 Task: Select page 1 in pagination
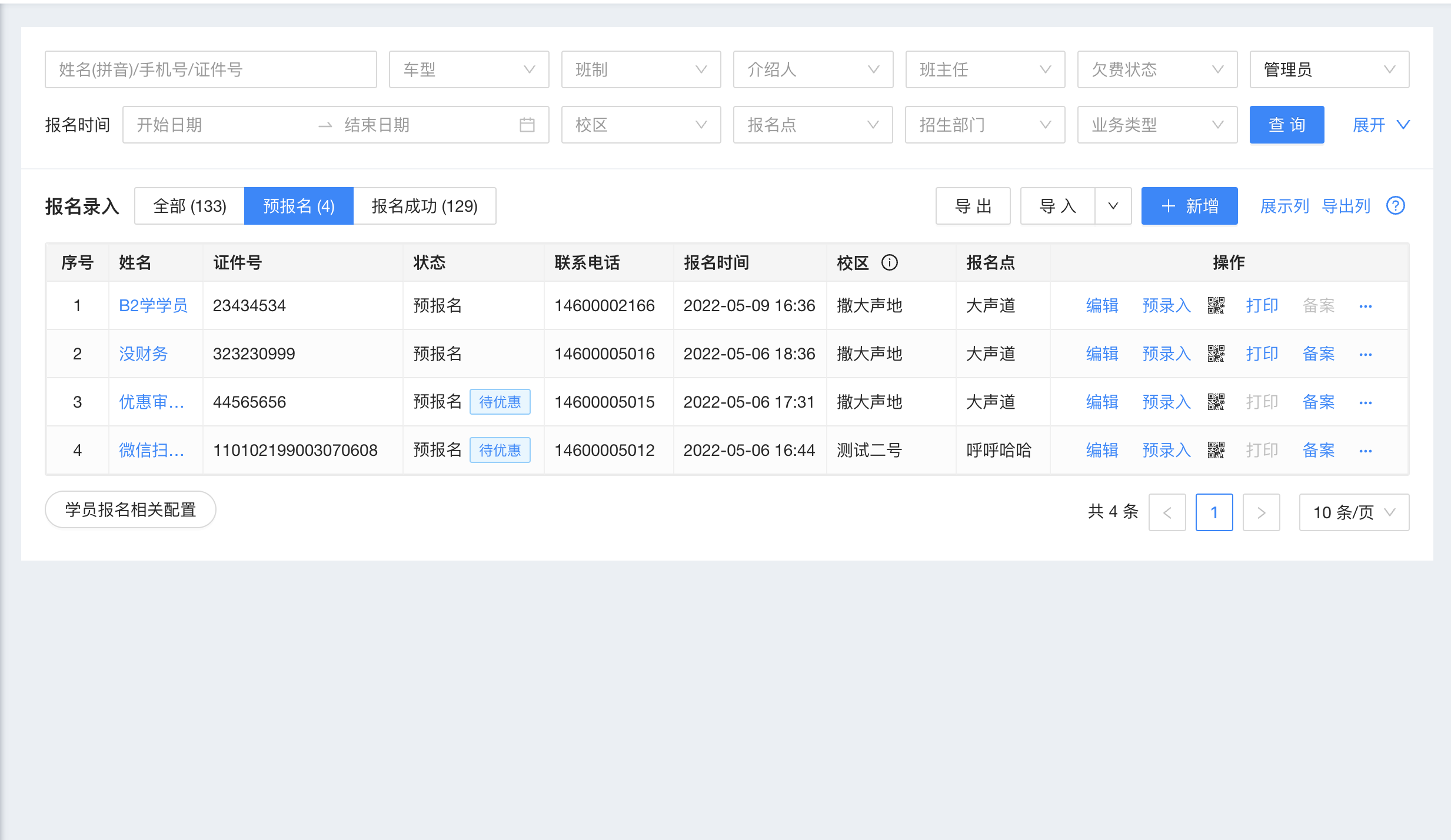1214,512
